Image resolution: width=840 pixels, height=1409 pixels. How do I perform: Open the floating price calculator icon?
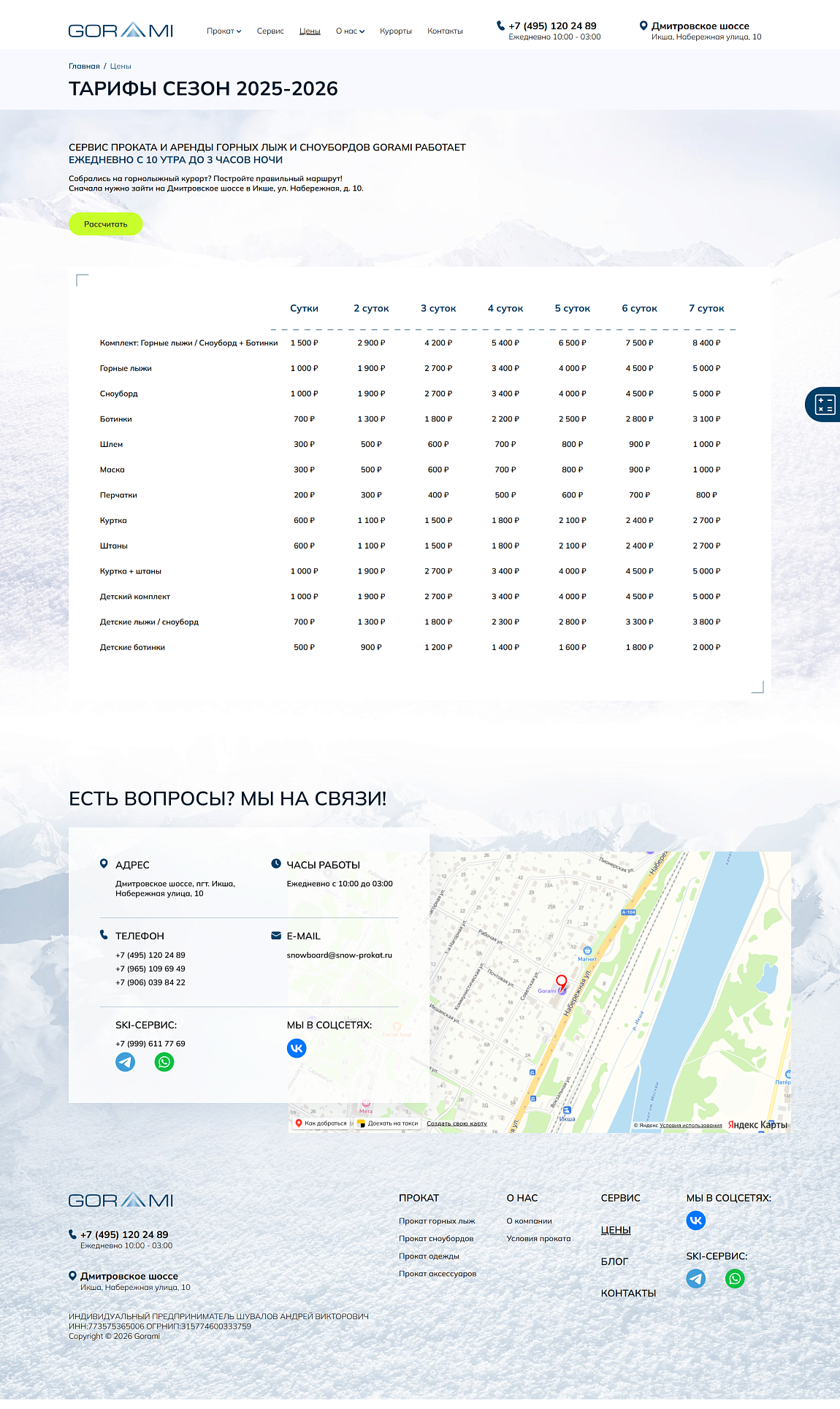tap(824, 405)
